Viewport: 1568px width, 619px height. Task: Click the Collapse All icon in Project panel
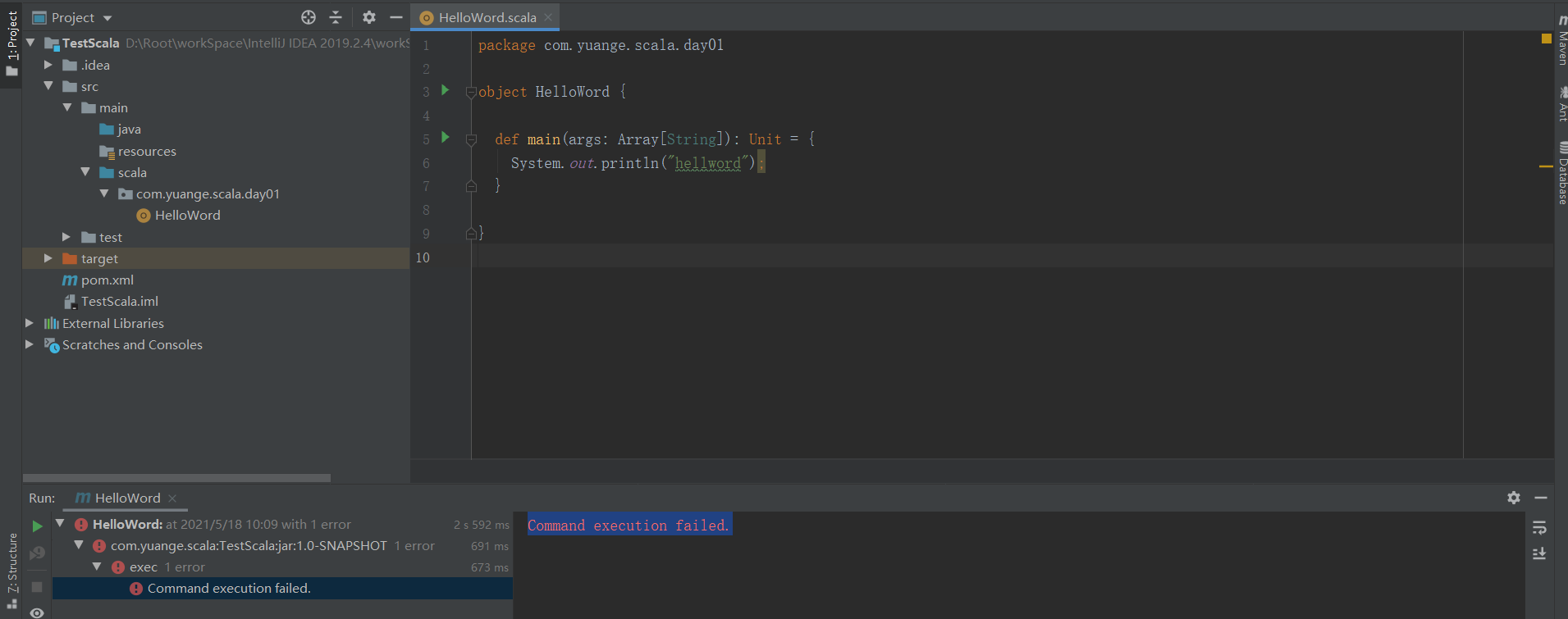click(336, 17)
